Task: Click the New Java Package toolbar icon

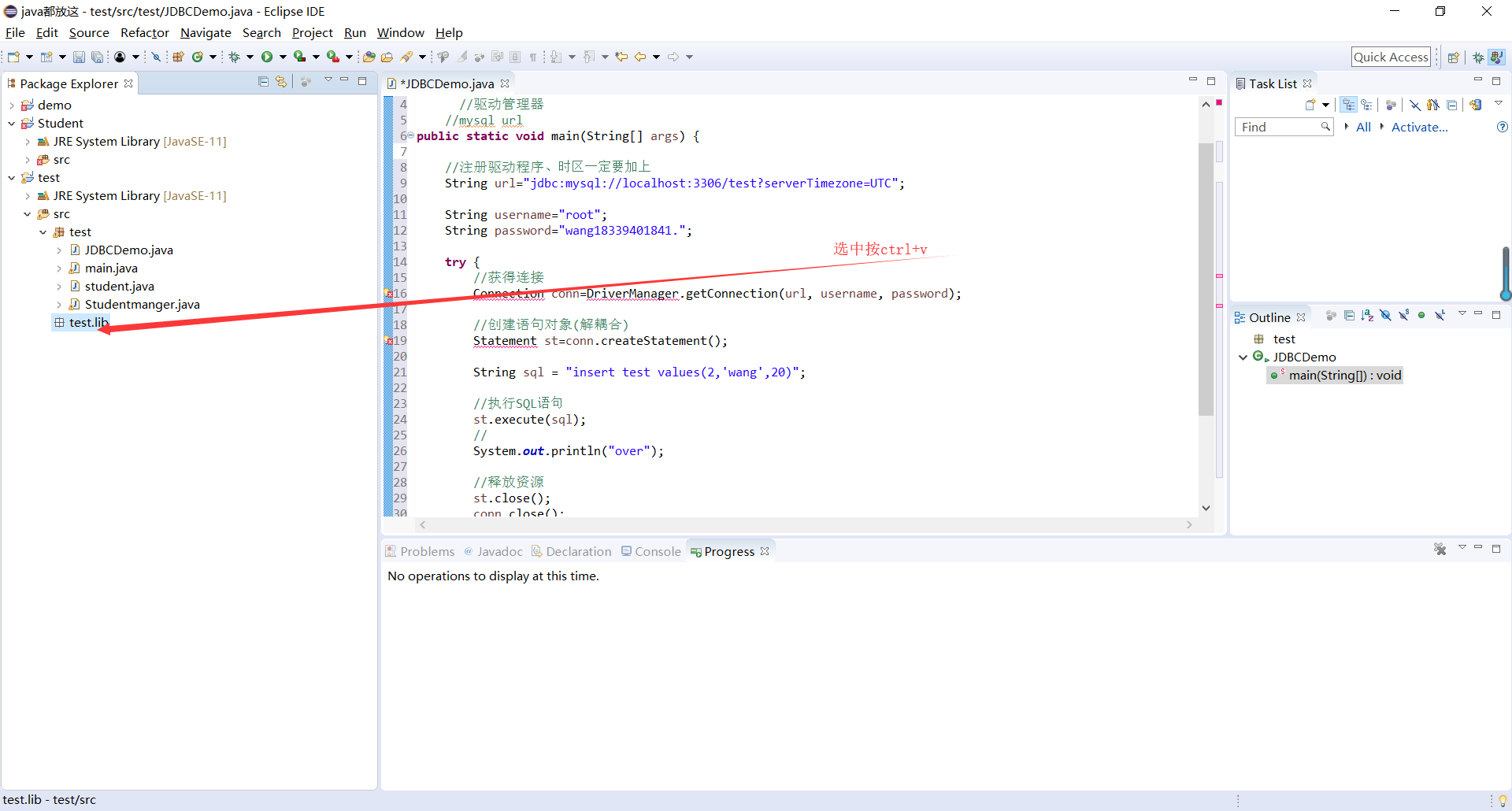Action: (178, 57)
